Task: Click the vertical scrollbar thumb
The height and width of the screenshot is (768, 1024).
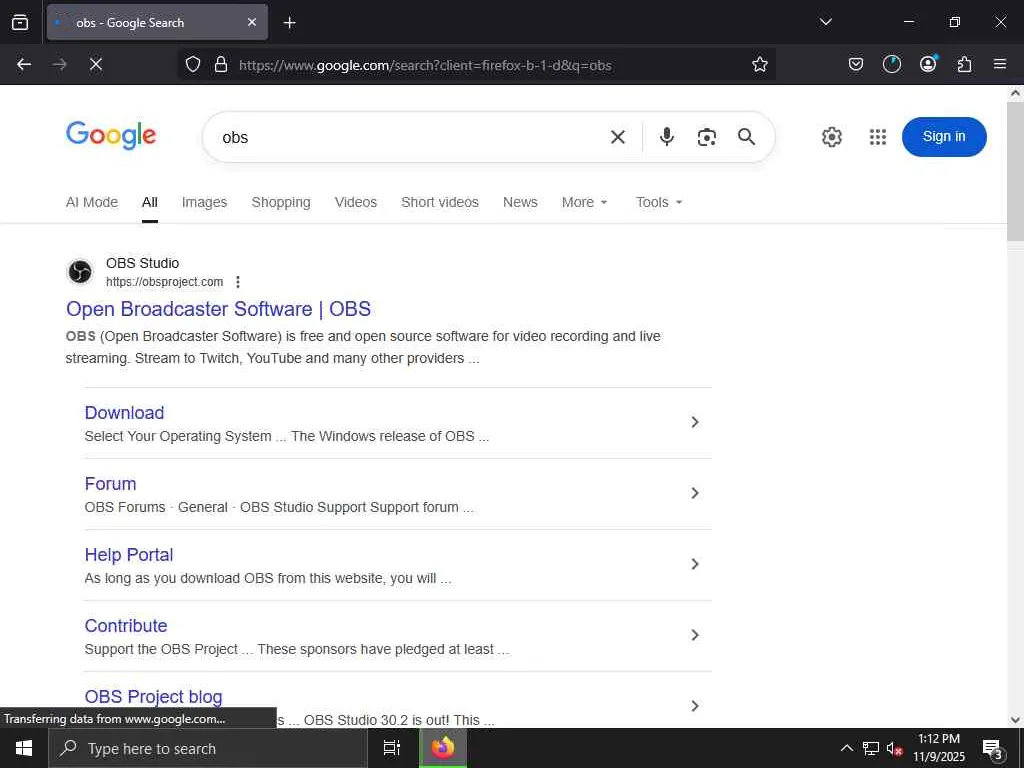Action: click(1015, 171)
